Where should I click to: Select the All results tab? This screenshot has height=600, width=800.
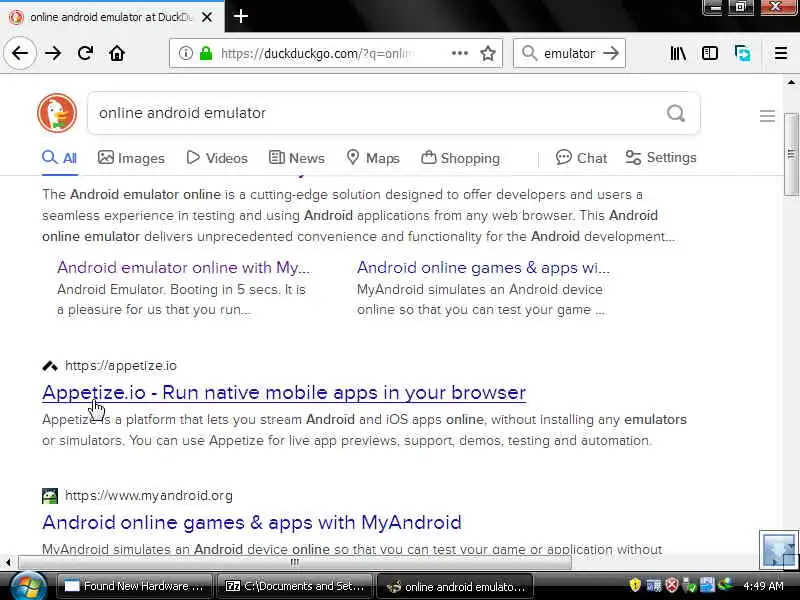coord(60,158)
